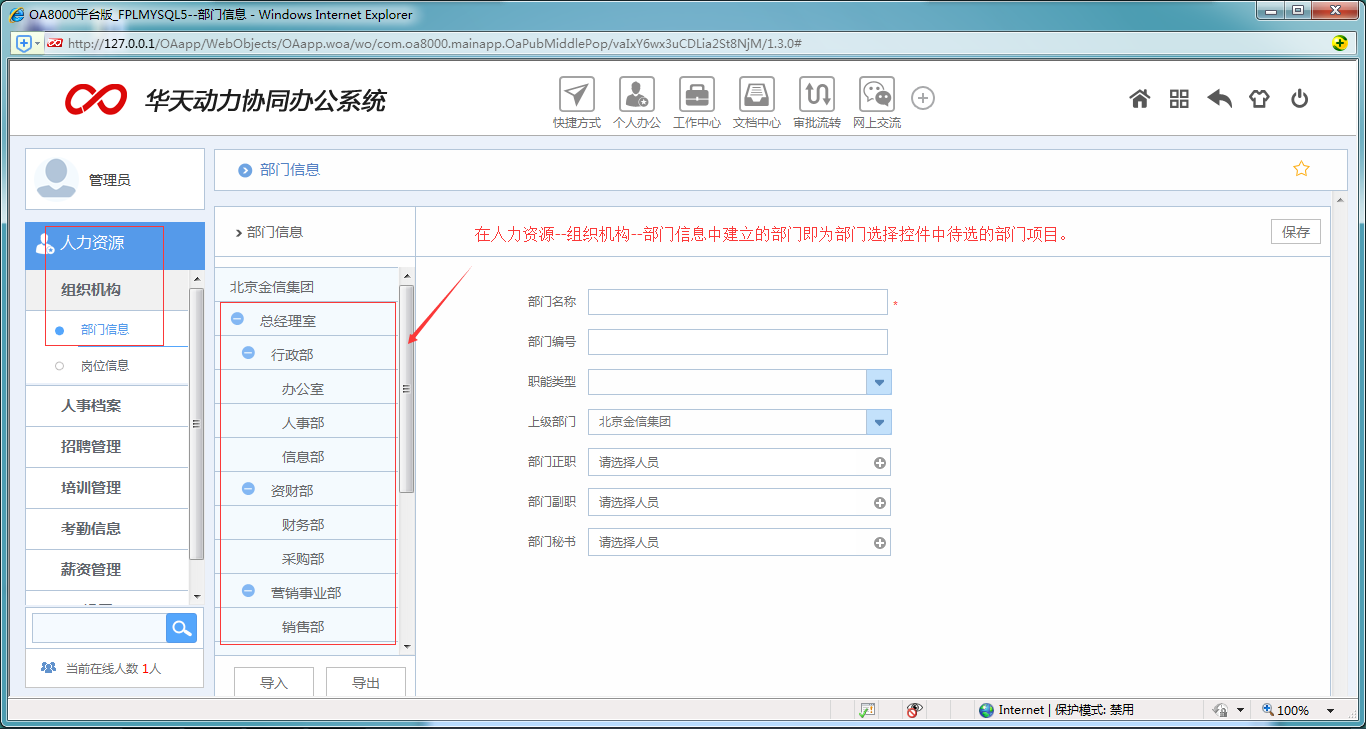Open the 个人办公 personal office icon
The height and width of the screenshot is (729, 1366).
point(636,95)
